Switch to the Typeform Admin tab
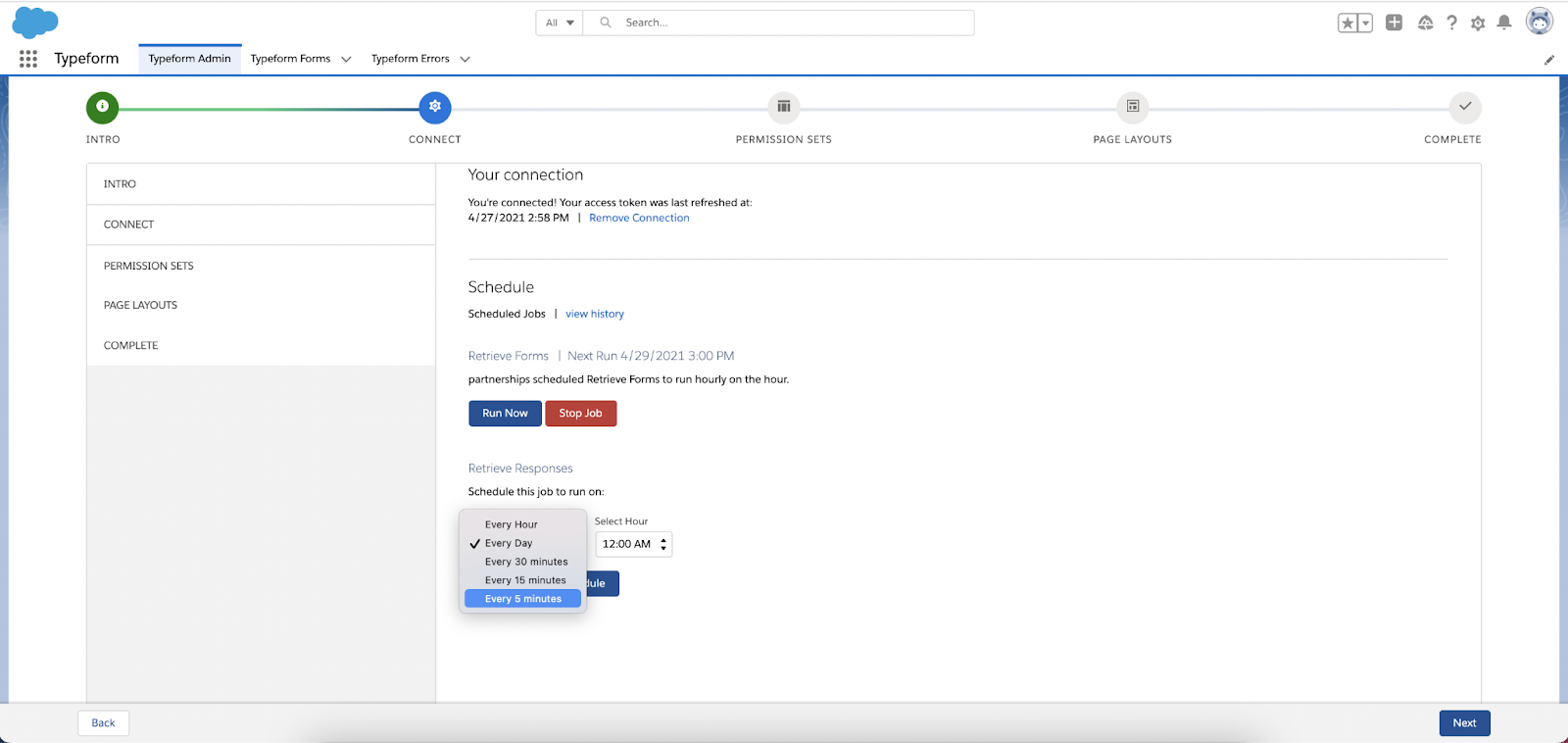The width and height of the screenshot is (1568, 743). pyautogui.click(x=190, y=59)
